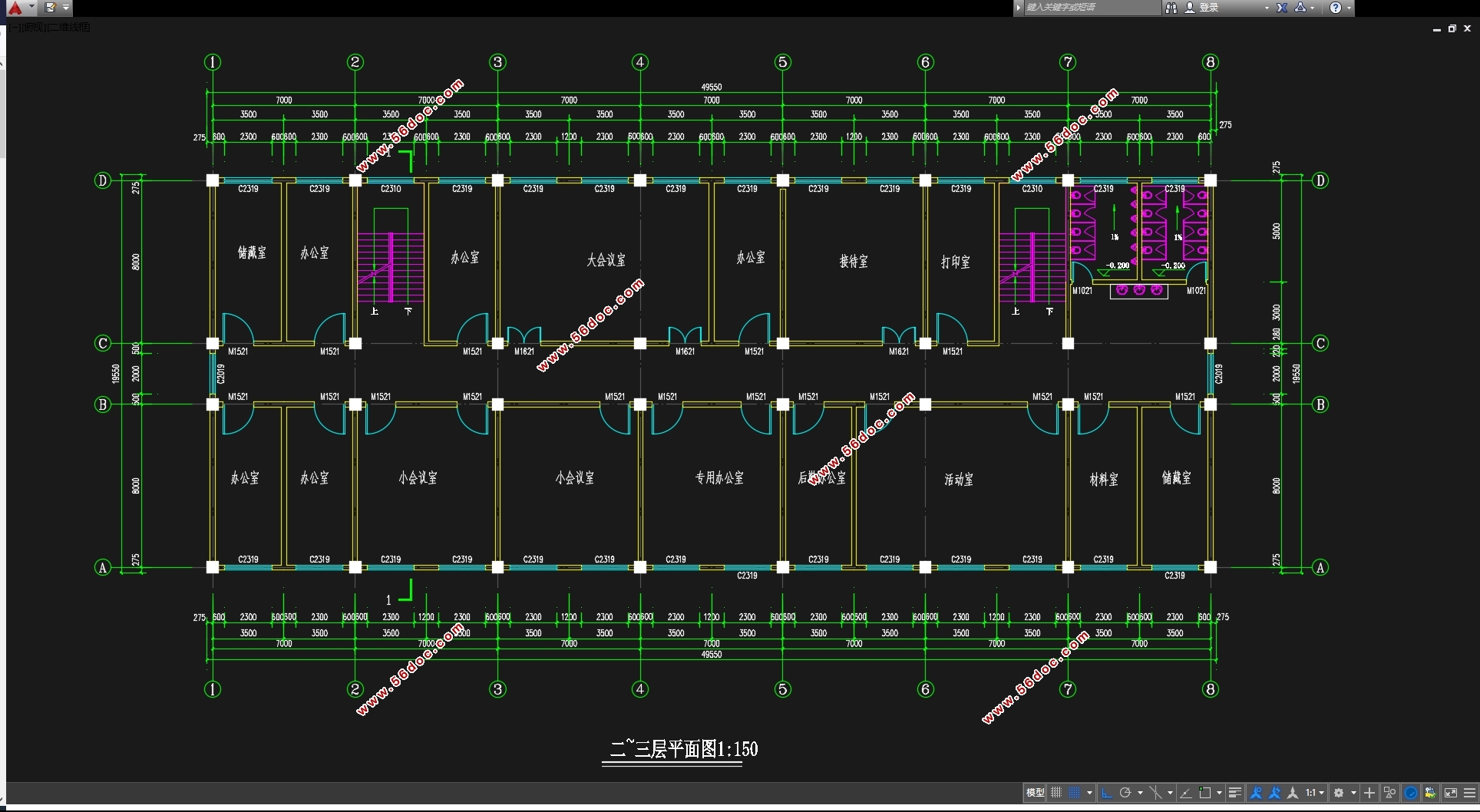Select the 打印室 room label
The width and height of the screenshot is (1480, 812).
click(956, 262)
